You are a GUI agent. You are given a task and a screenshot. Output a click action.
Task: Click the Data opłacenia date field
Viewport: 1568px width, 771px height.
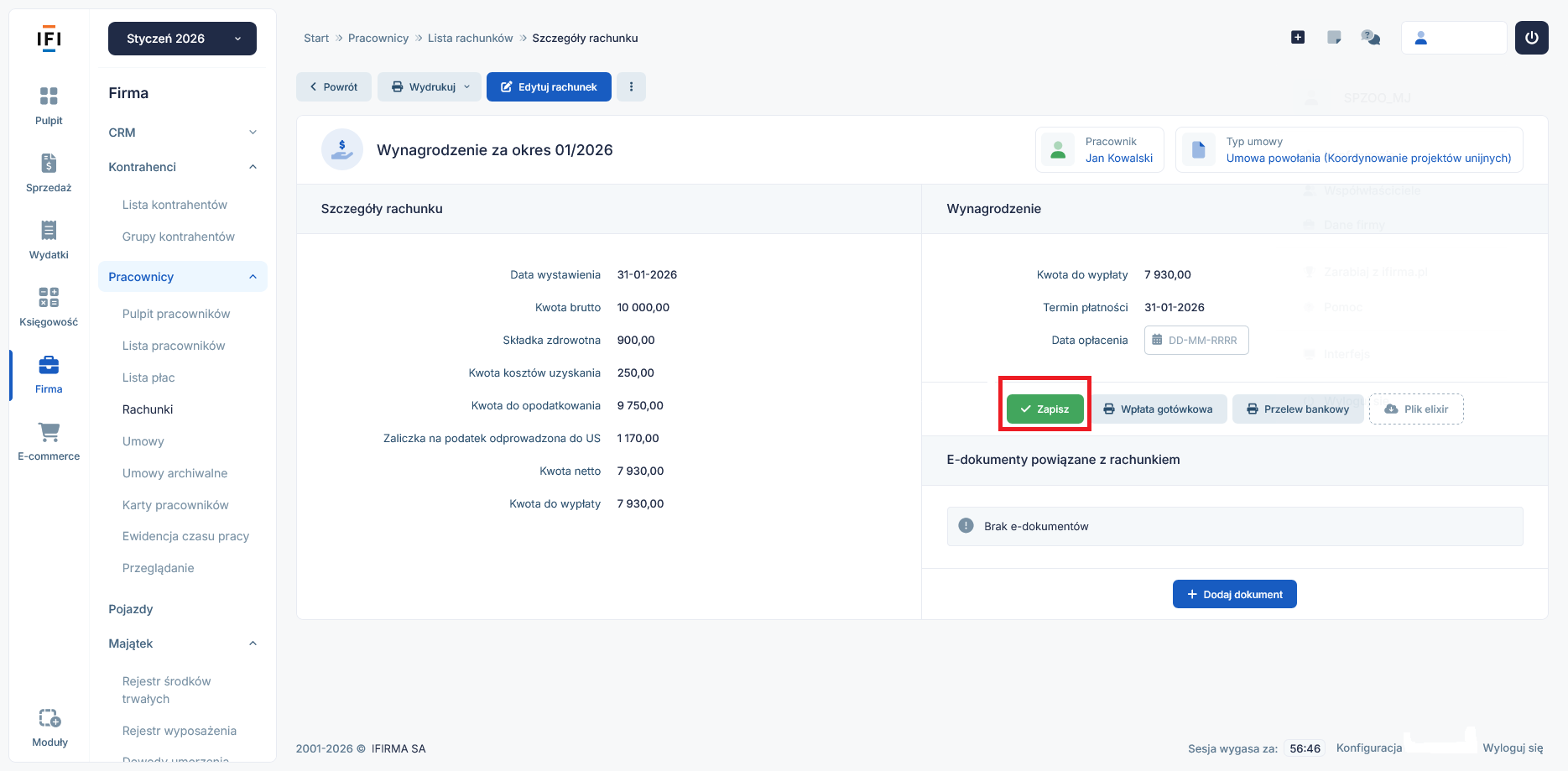[1196, 341]
